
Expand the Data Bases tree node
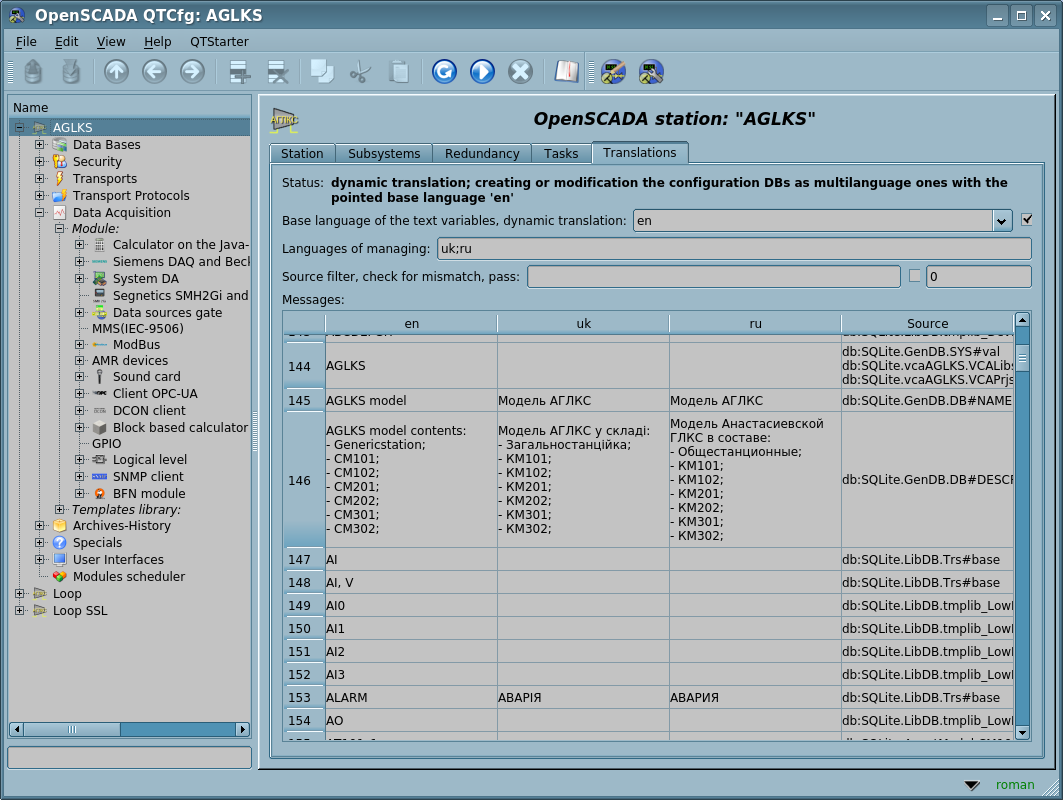click(x=40, y=144)
